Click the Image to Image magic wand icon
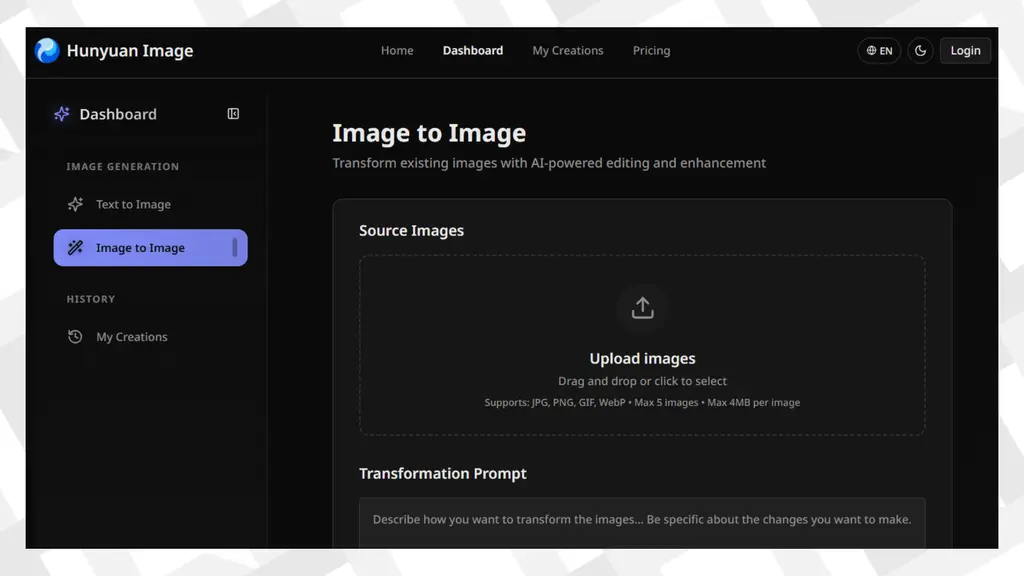Viewport: 1024px width, 576px height. (75, 247)
